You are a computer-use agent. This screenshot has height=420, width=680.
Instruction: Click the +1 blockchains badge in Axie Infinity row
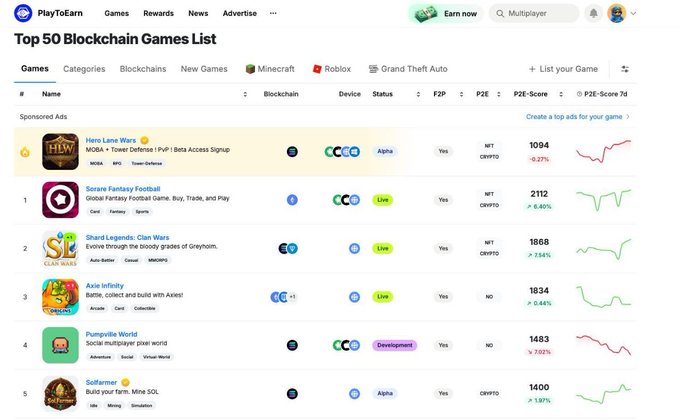pos(293,297)
